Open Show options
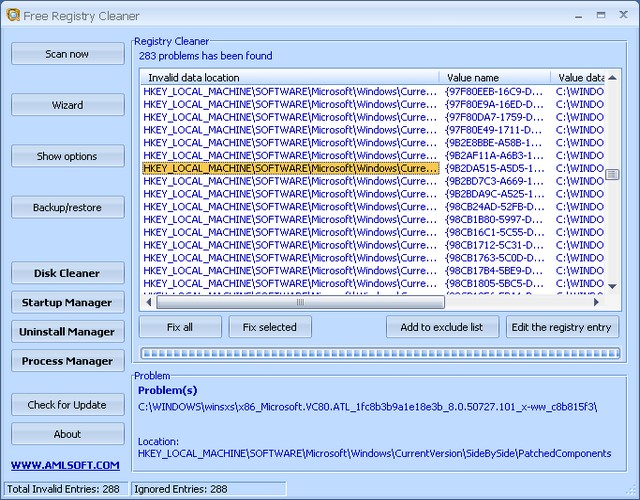Viewport: 640px width, 500px height. coord(68,156)
